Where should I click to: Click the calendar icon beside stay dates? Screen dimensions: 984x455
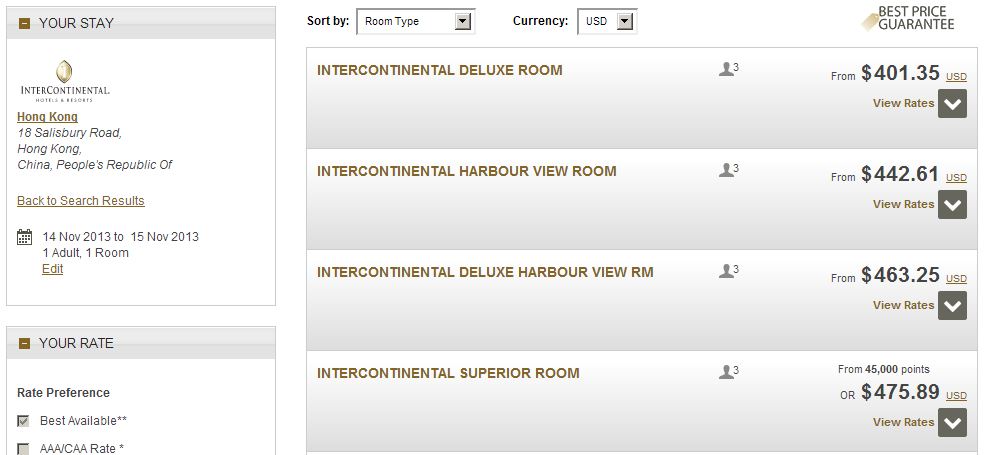pyautogui.click(x=24, y=237)
